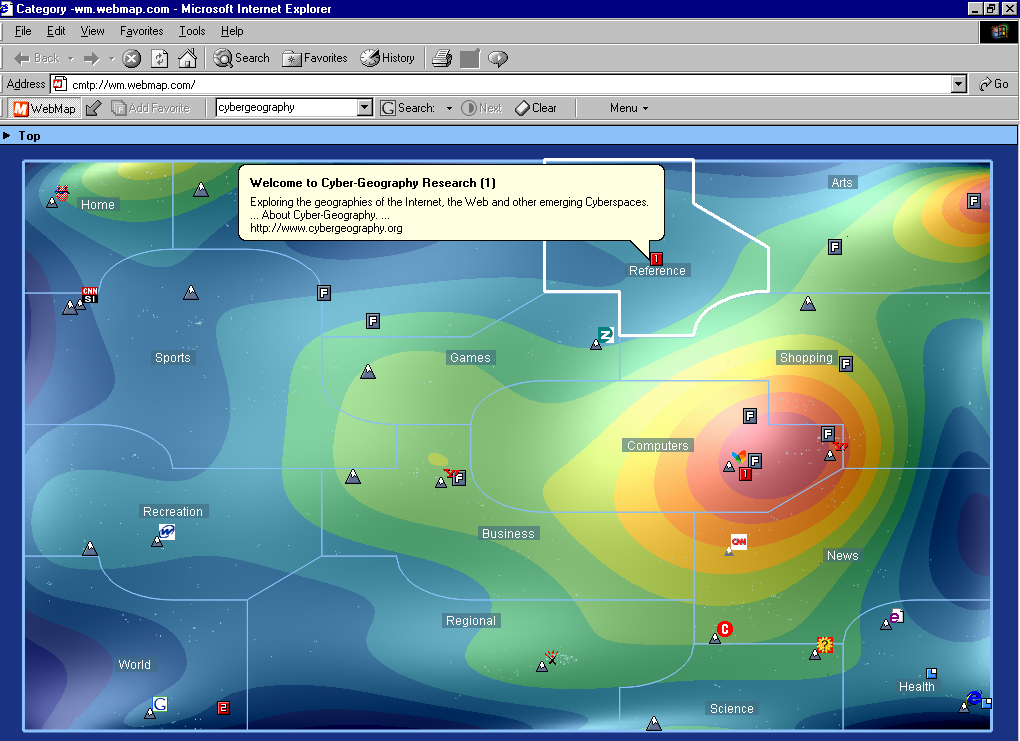The width and height of the screenshot is (1020, 741).
Task: Select the Computers category on the map
Action: [x=658, y=446]
